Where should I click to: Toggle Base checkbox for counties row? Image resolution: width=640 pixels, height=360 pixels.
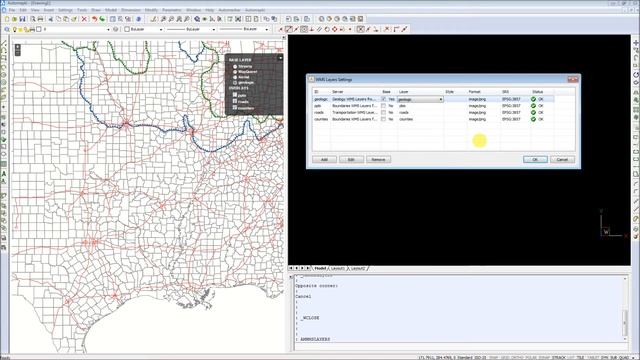click(383, 119)
